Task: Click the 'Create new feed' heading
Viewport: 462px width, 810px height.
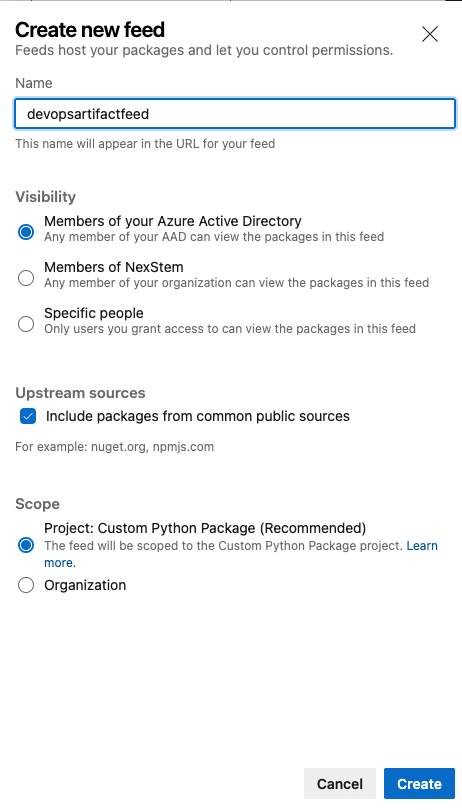Action: (90, 30)
